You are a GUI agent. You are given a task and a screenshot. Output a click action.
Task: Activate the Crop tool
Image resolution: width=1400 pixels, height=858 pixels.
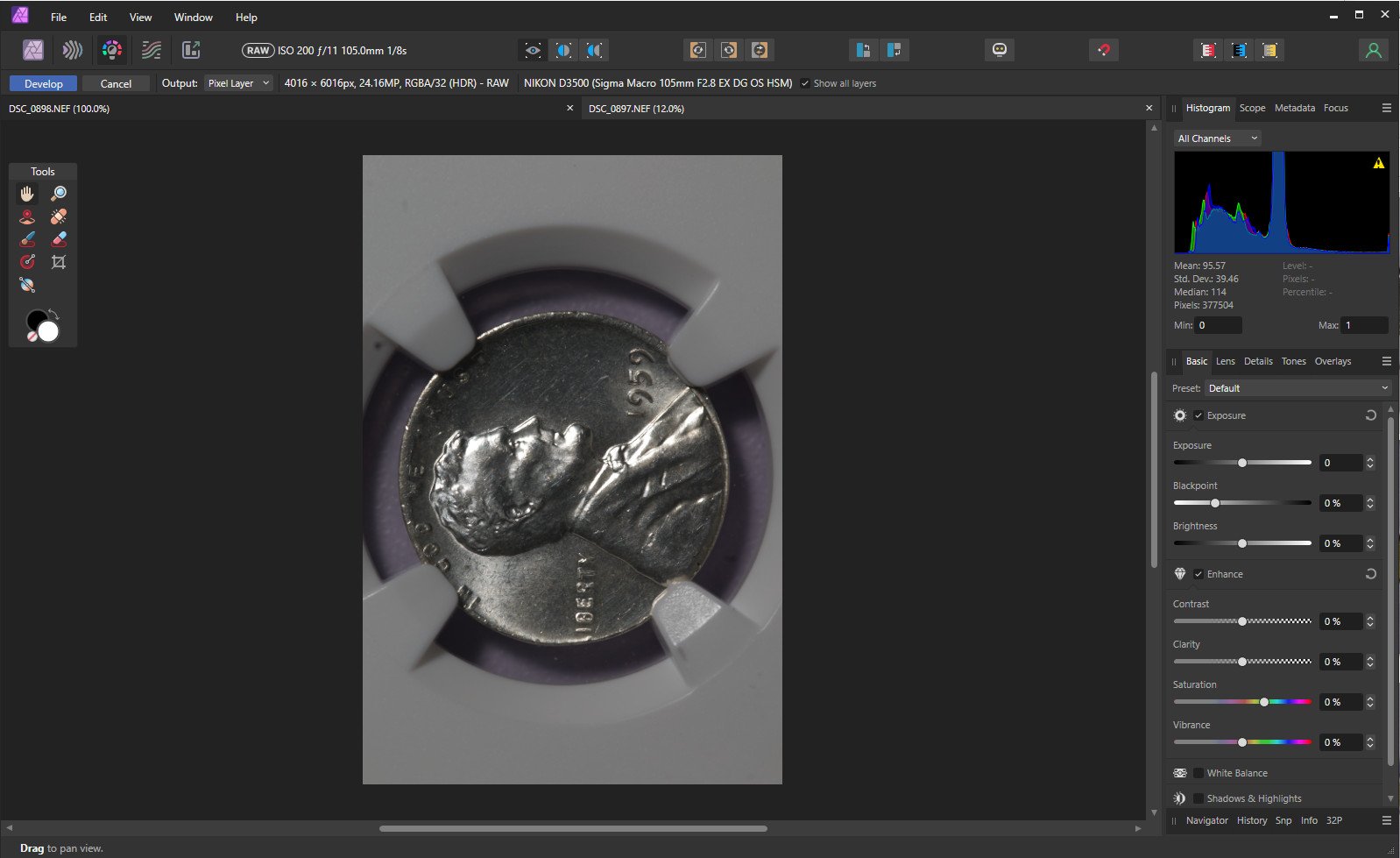[59, 262]
